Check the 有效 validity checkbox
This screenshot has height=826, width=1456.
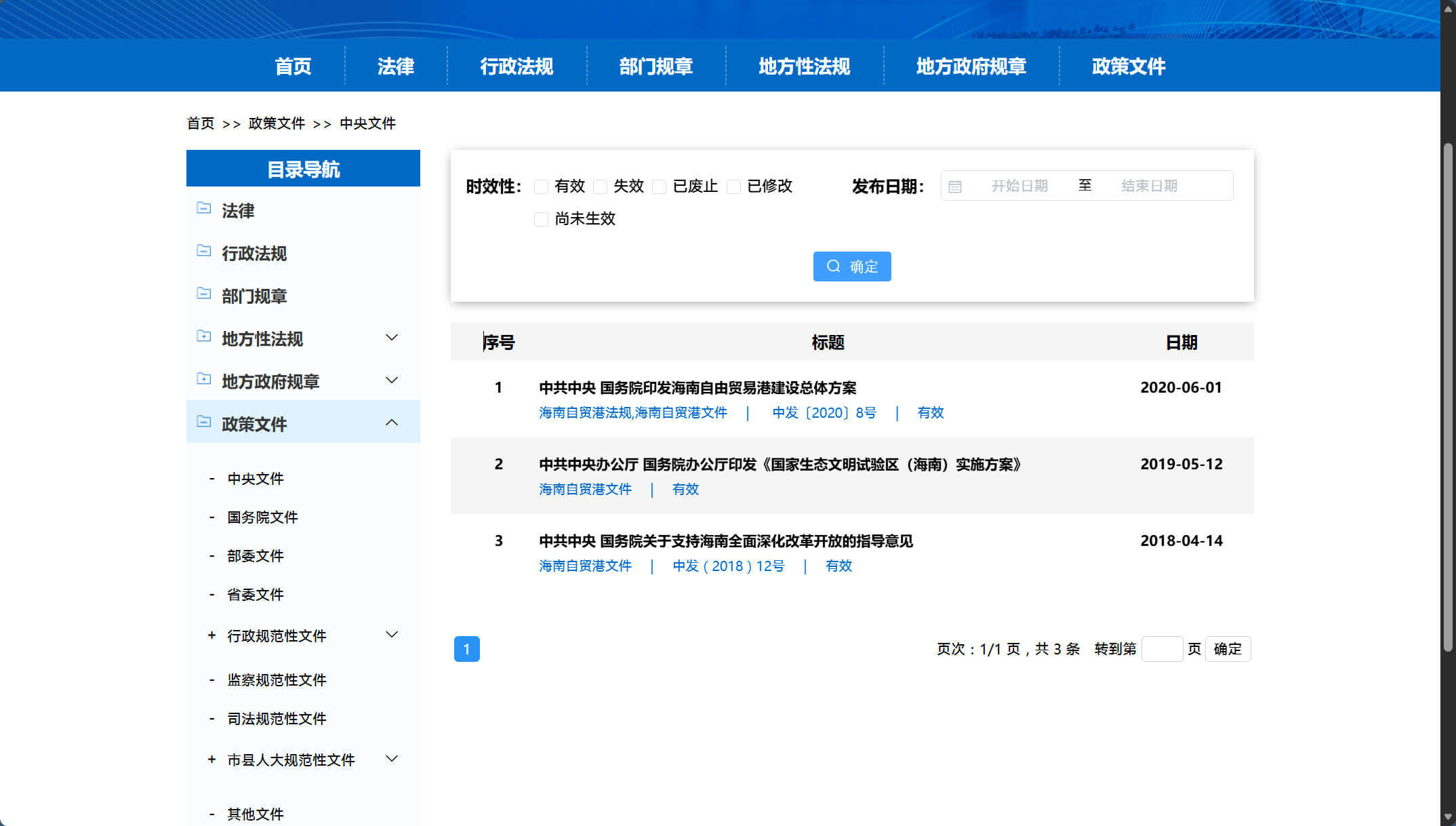(x=541, y=186)
